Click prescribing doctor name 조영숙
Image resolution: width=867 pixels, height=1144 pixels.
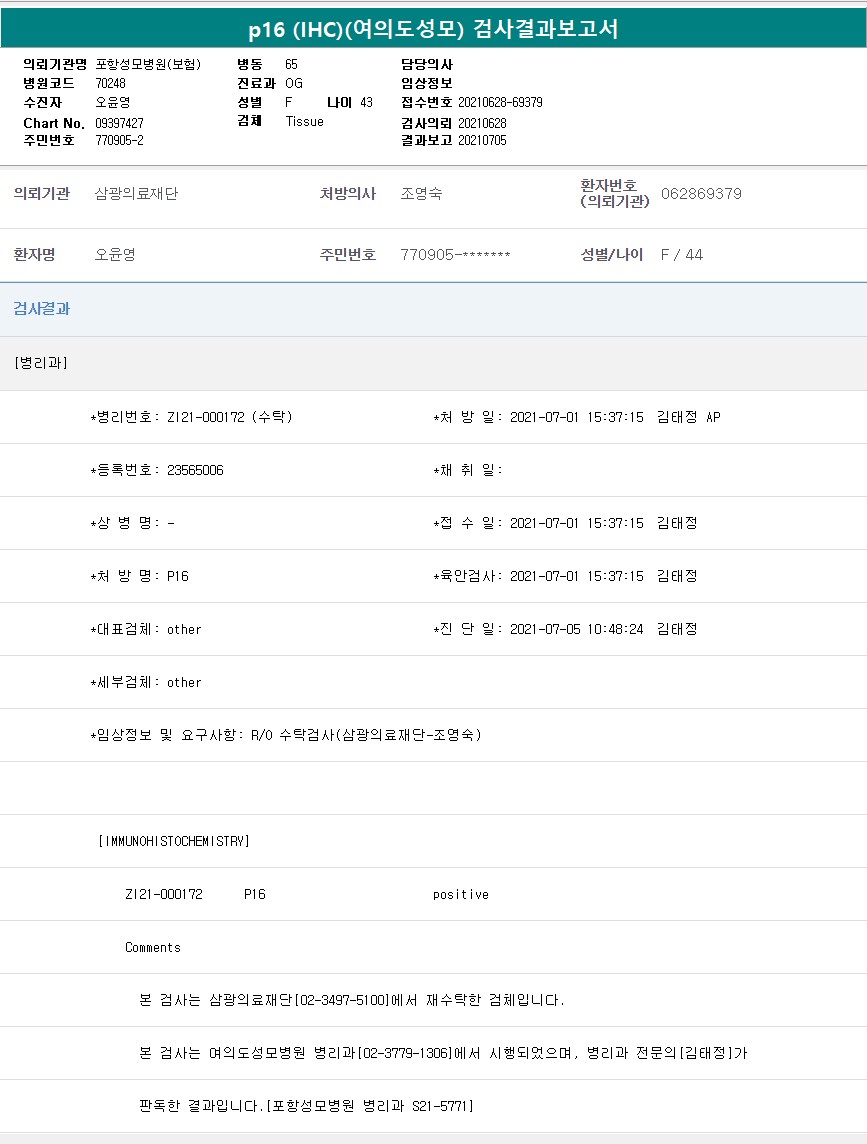[421, 194]
